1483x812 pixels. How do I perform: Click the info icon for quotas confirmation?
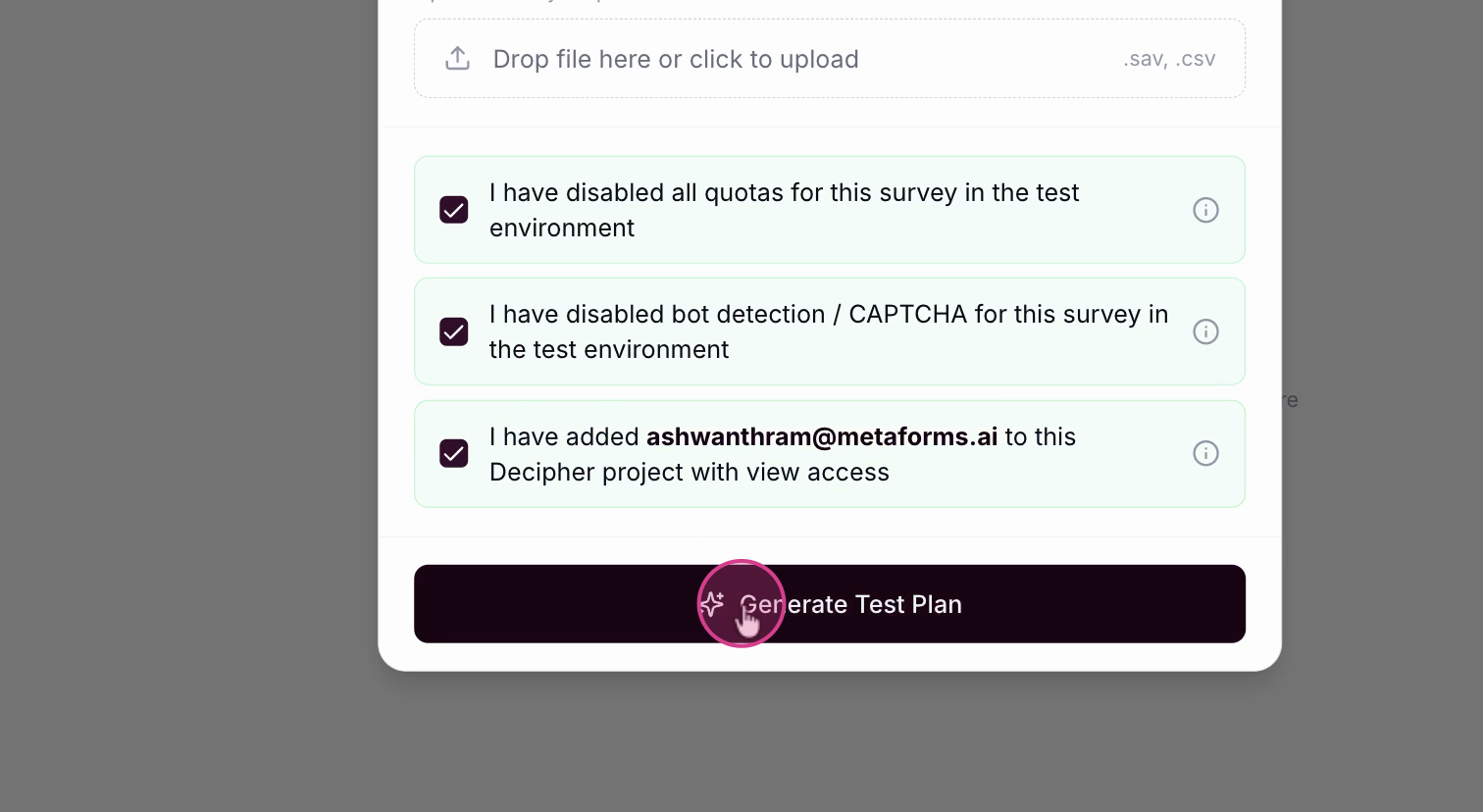point(1205,210)
